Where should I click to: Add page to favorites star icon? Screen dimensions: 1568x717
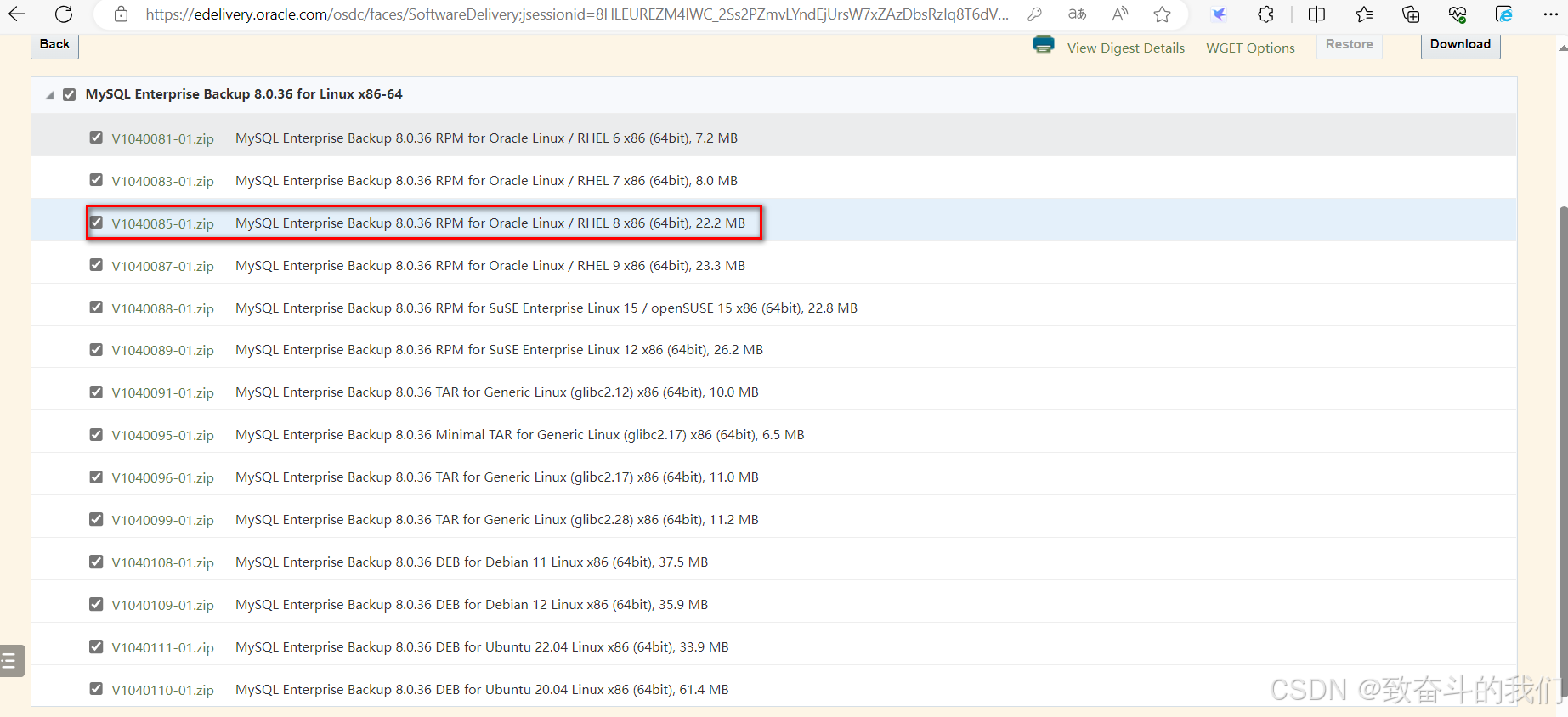pos(1162,14)
